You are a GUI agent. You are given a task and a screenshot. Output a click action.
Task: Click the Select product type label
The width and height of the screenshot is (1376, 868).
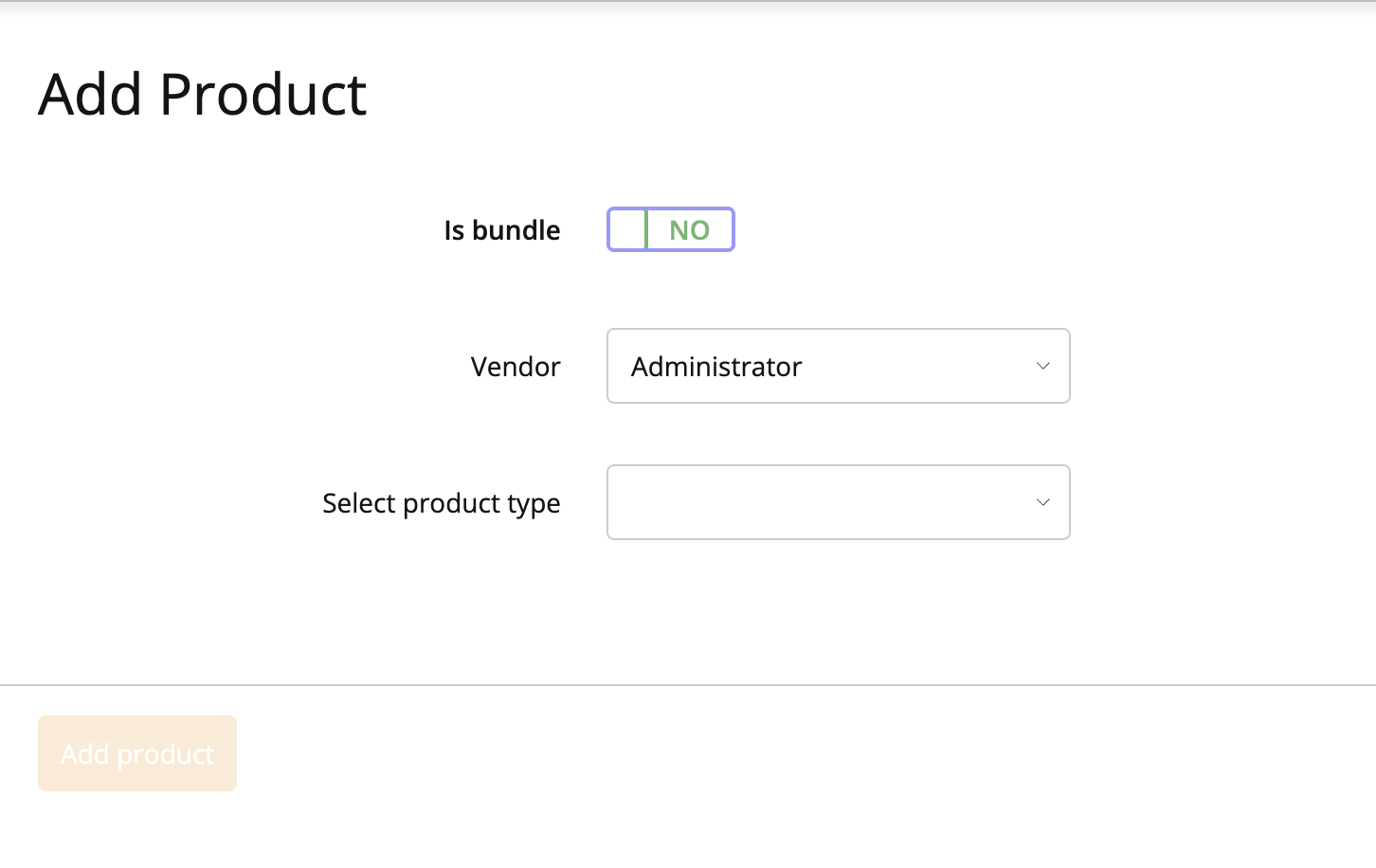(442, 502)
